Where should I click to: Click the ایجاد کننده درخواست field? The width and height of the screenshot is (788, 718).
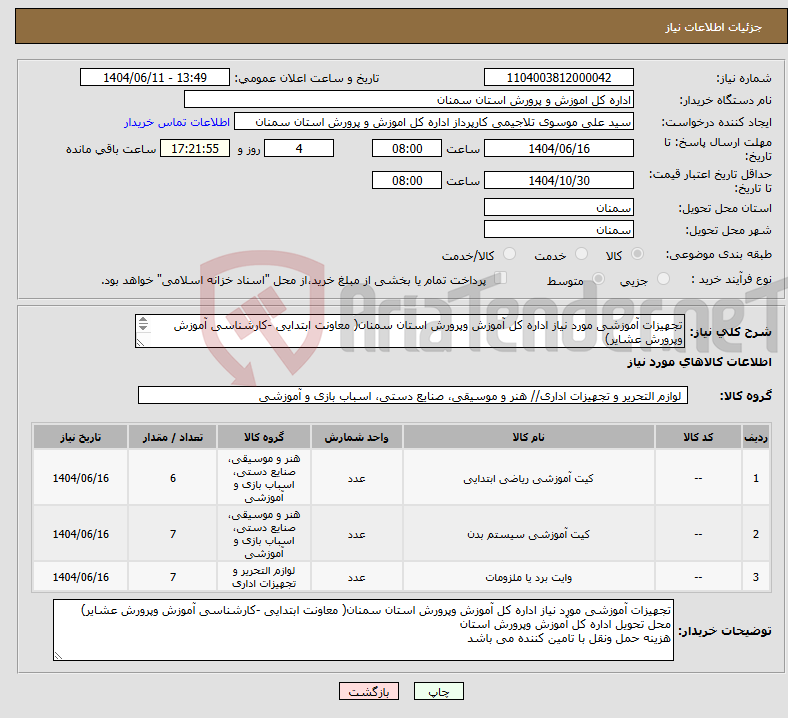click(434, 122)
